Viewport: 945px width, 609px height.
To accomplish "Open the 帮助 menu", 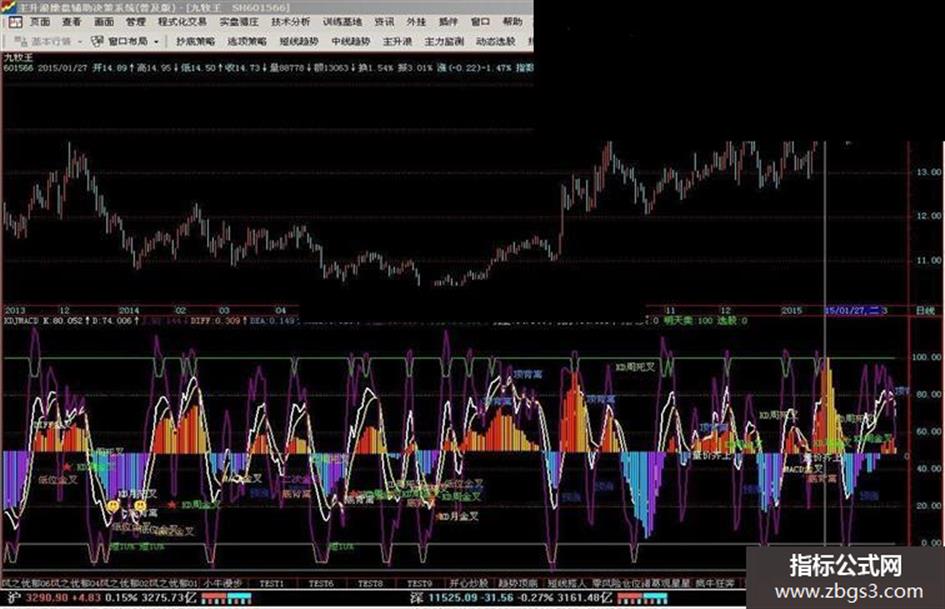I will point(512,22).
